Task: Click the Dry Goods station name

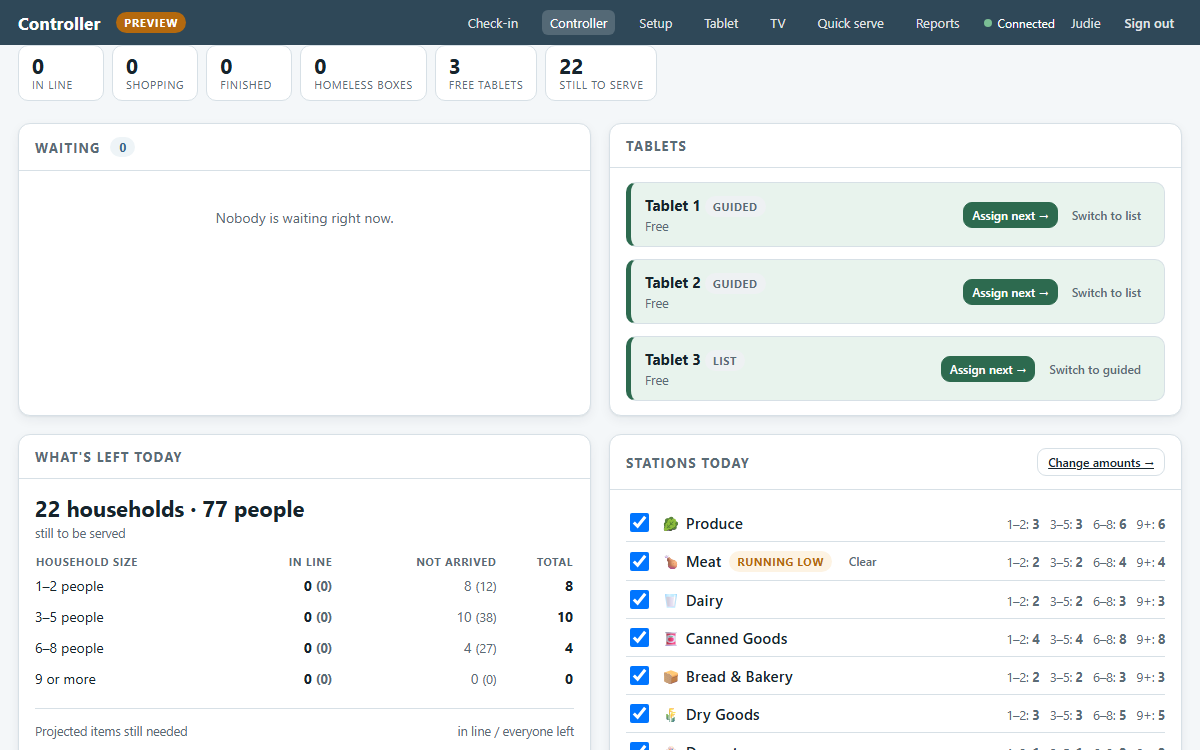Action: pyautogui.click(x=723, y=715)
